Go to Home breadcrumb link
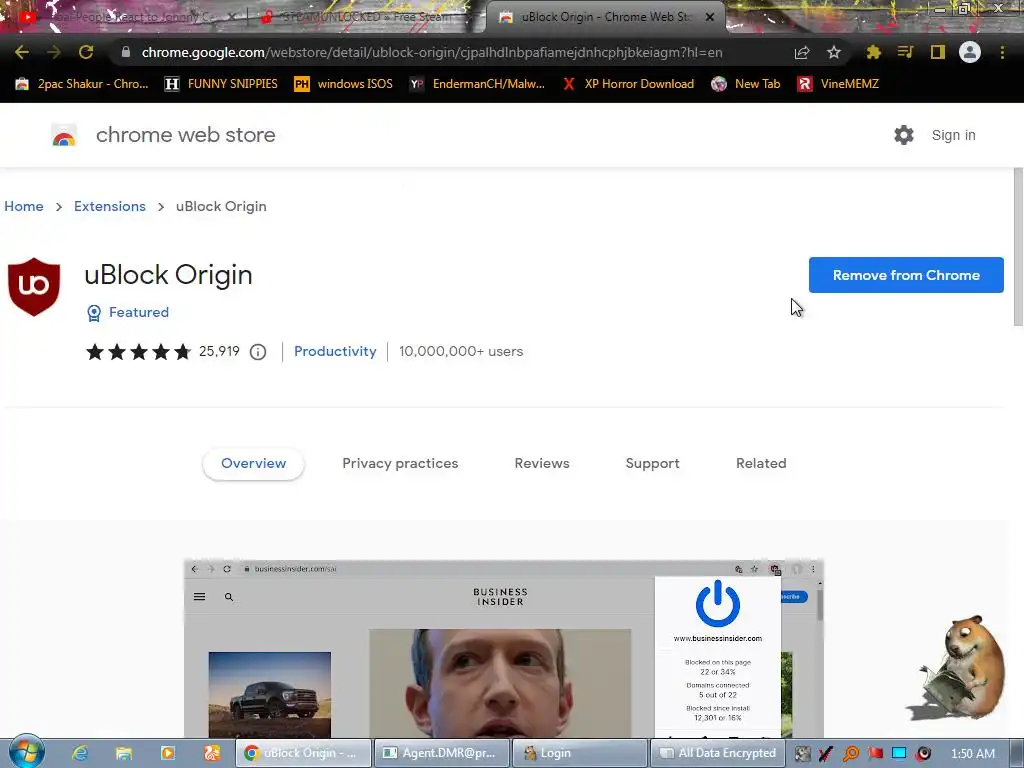 [x=24, y=206]
